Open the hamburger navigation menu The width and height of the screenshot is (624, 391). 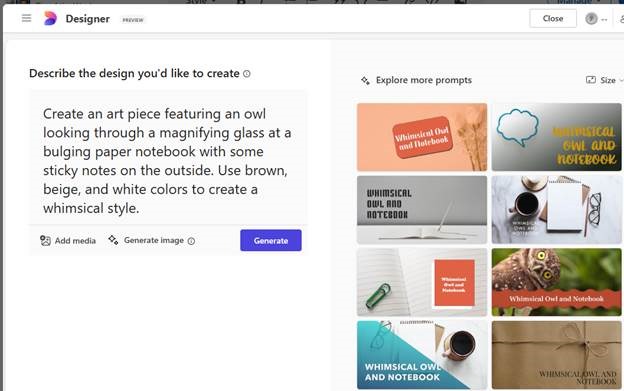click(26, 18)
